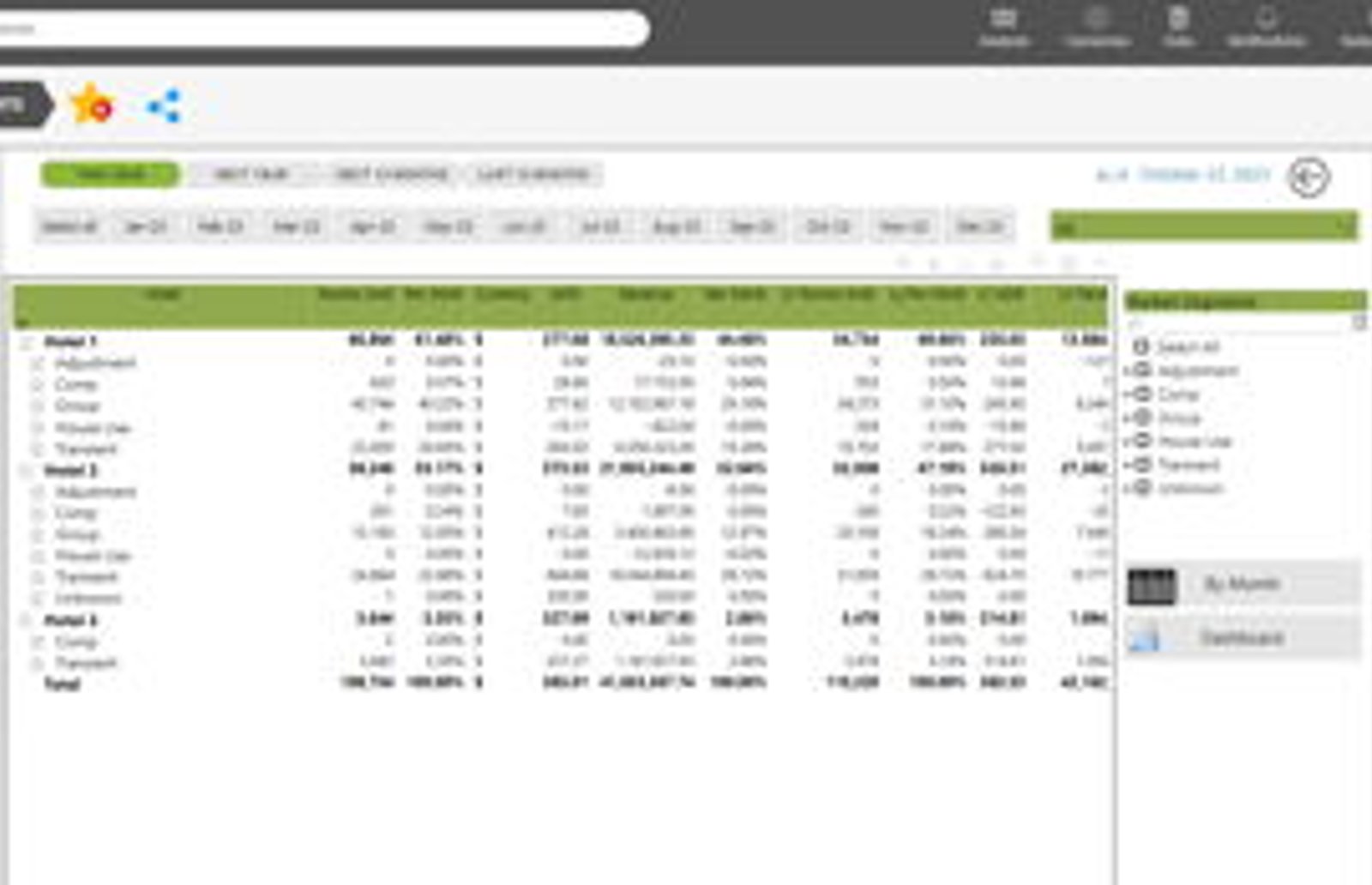This screenshot has height=885, width=1372.
Task: Click icon at right of segment search box
Action: [1359, 323]
